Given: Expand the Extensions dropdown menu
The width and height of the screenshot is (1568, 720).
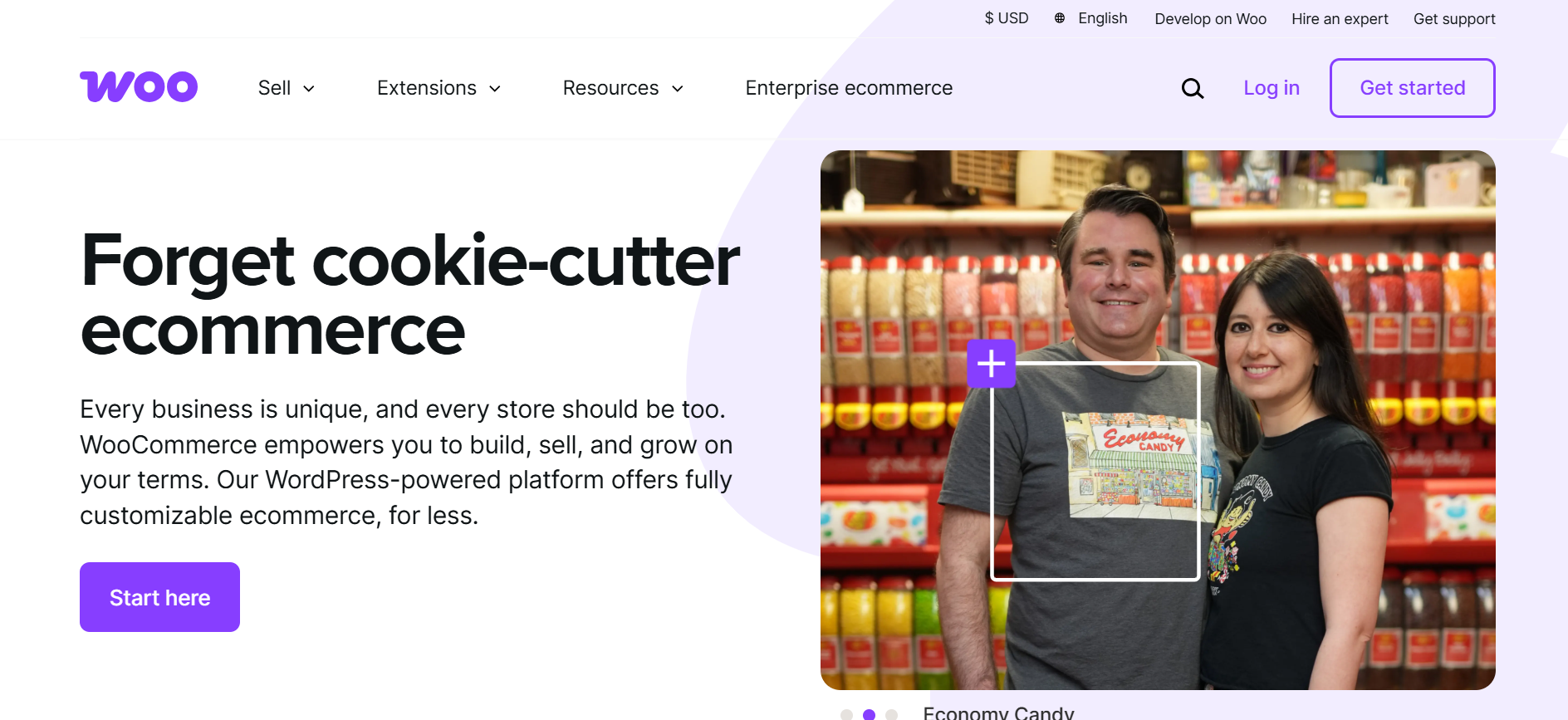Looking at the screenshot, I should tap(439, 88).
